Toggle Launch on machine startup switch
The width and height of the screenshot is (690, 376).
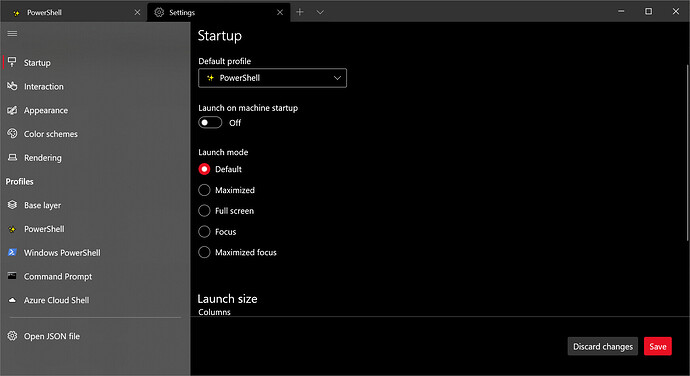tap(210, 122)
